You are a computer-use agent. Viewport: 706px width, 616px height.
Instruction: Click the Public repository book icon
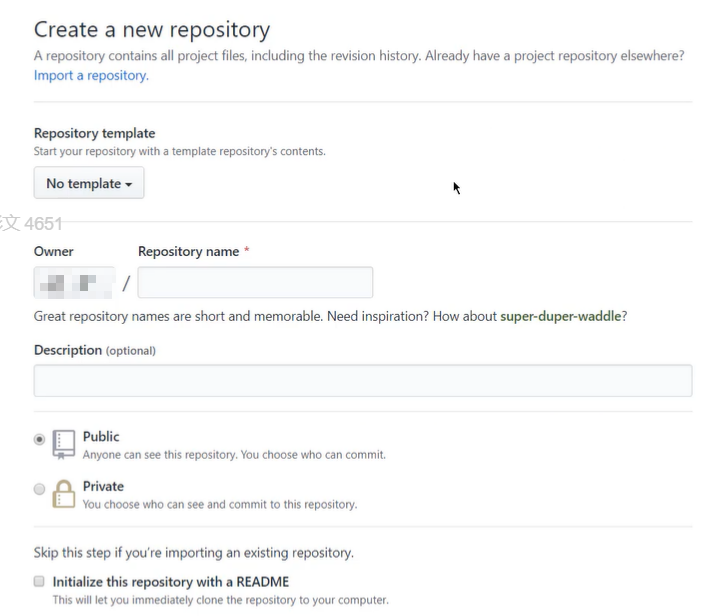pyautogui.click(x=64, y=443)
